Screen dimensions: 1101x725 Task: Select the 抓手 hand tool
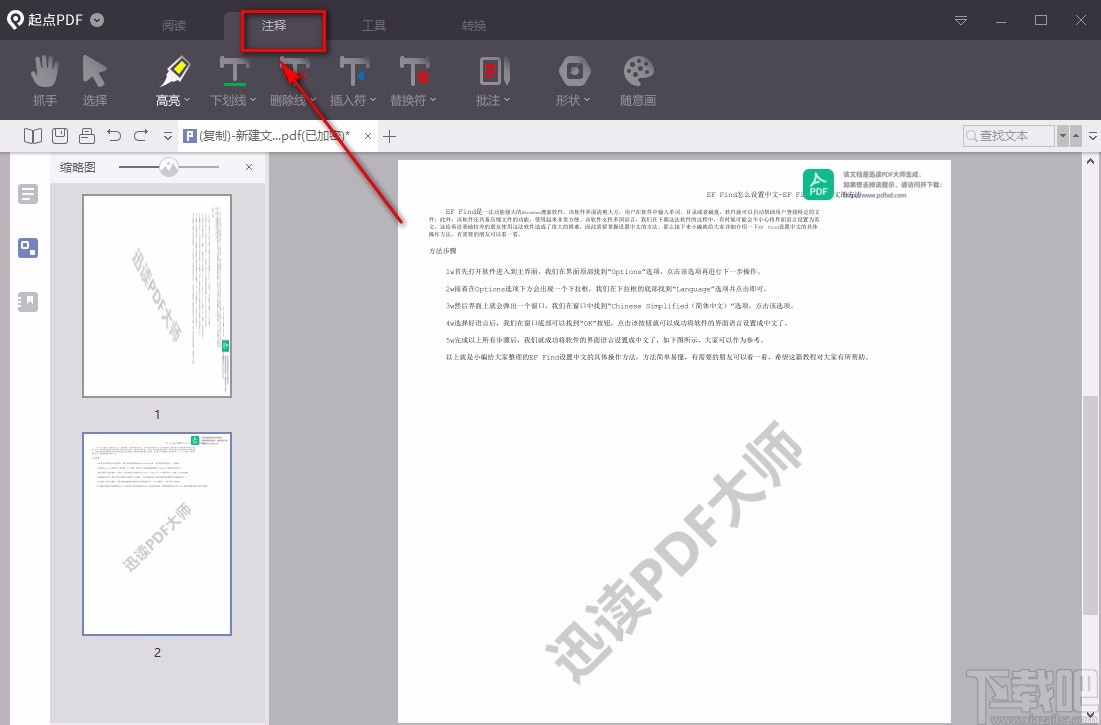coord(45,81)
